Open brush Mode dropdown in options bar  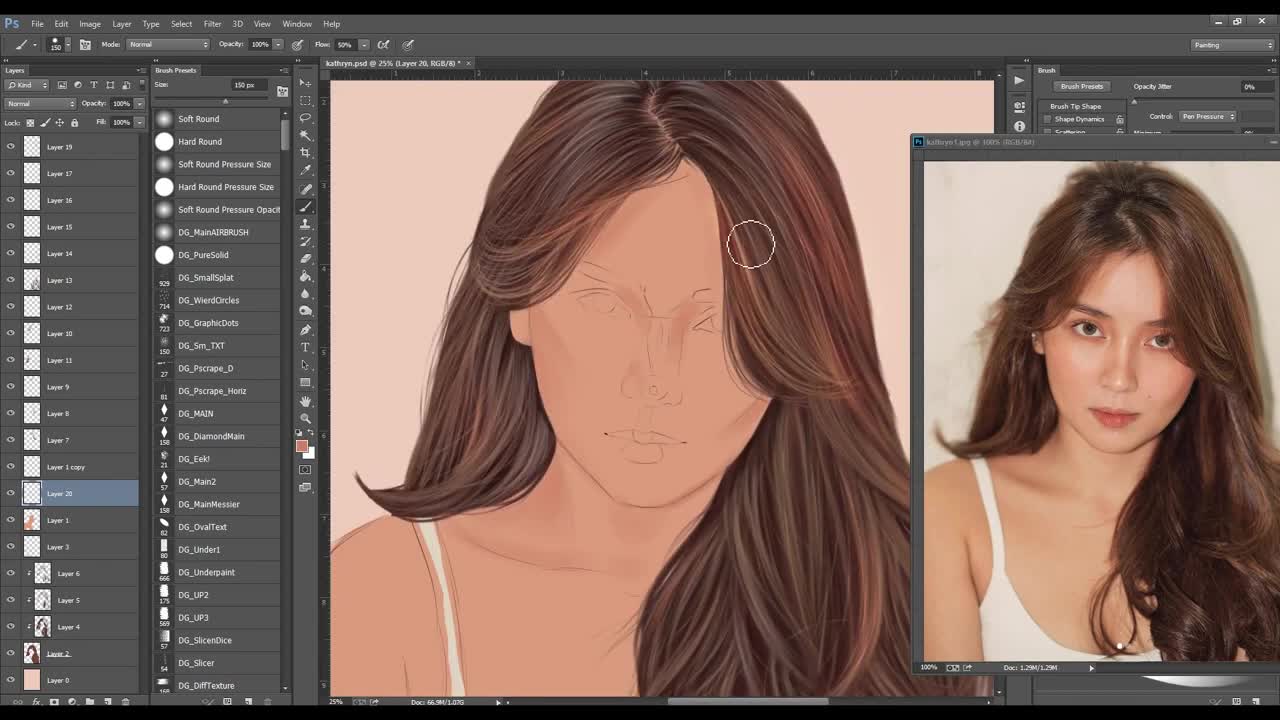tap(168, 44)
